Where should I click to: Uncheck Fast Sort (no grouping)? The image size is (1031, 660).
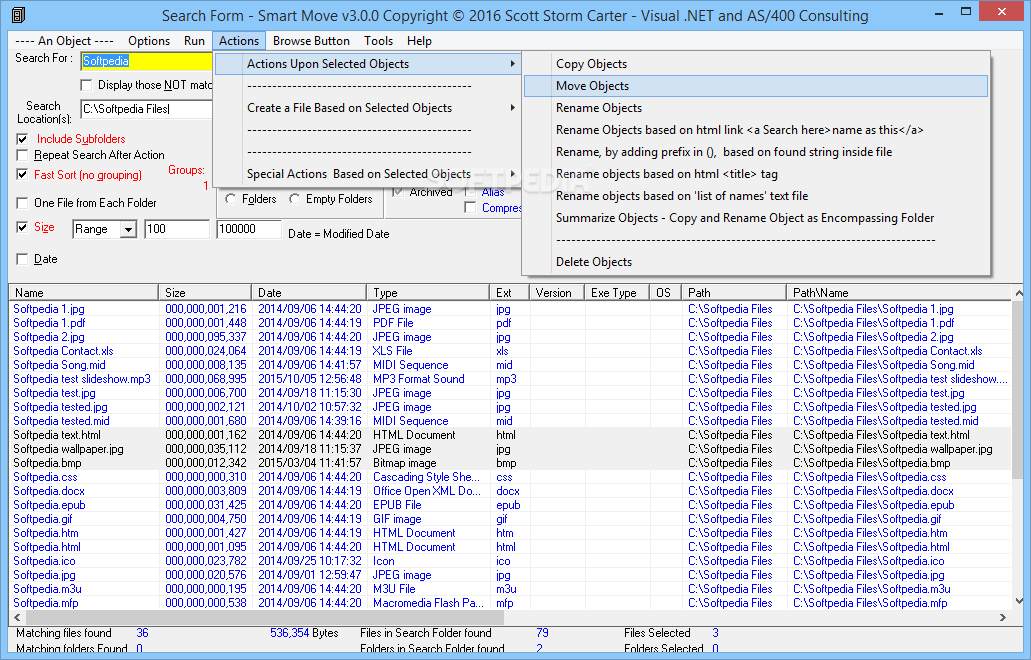[x=22, y=174]
